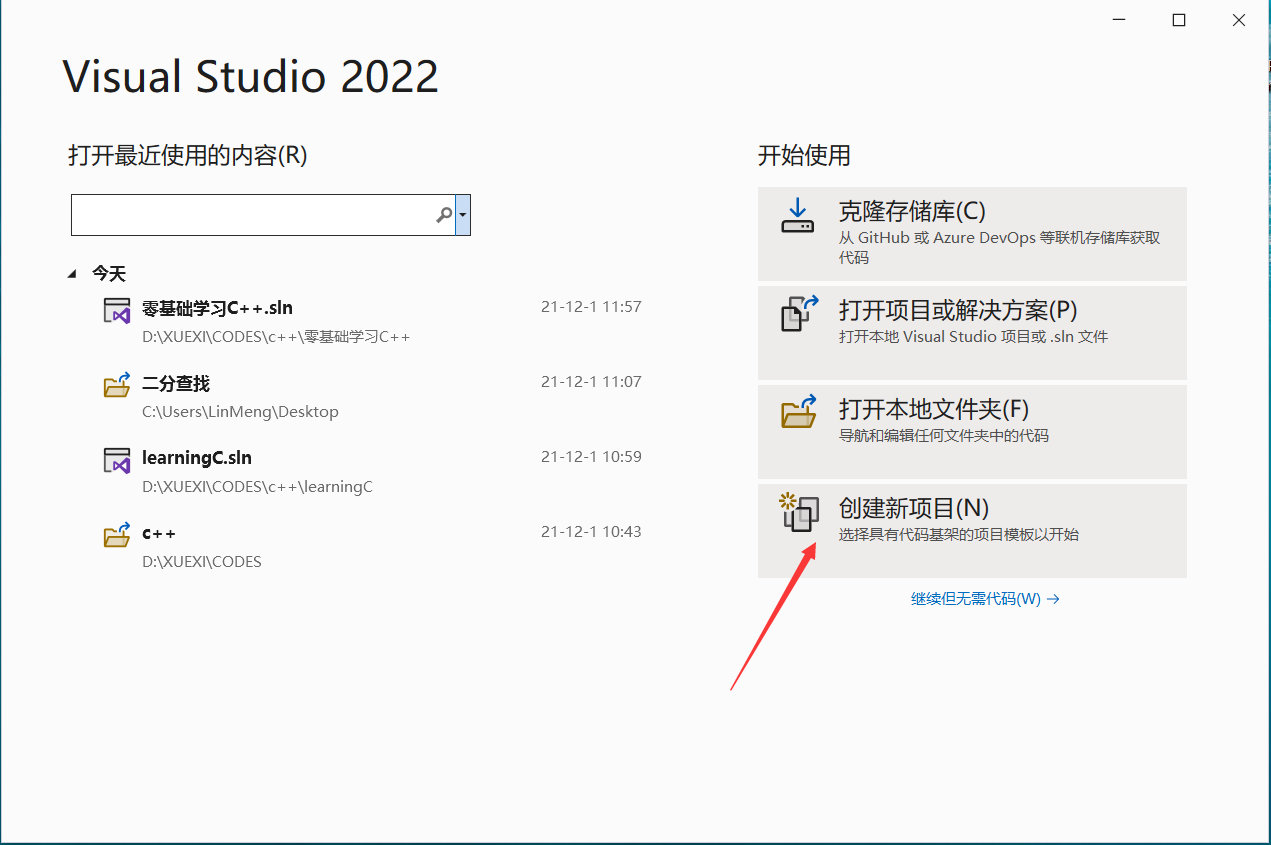
Task: Select 创建新项目(N)
Action: (972, 531)
